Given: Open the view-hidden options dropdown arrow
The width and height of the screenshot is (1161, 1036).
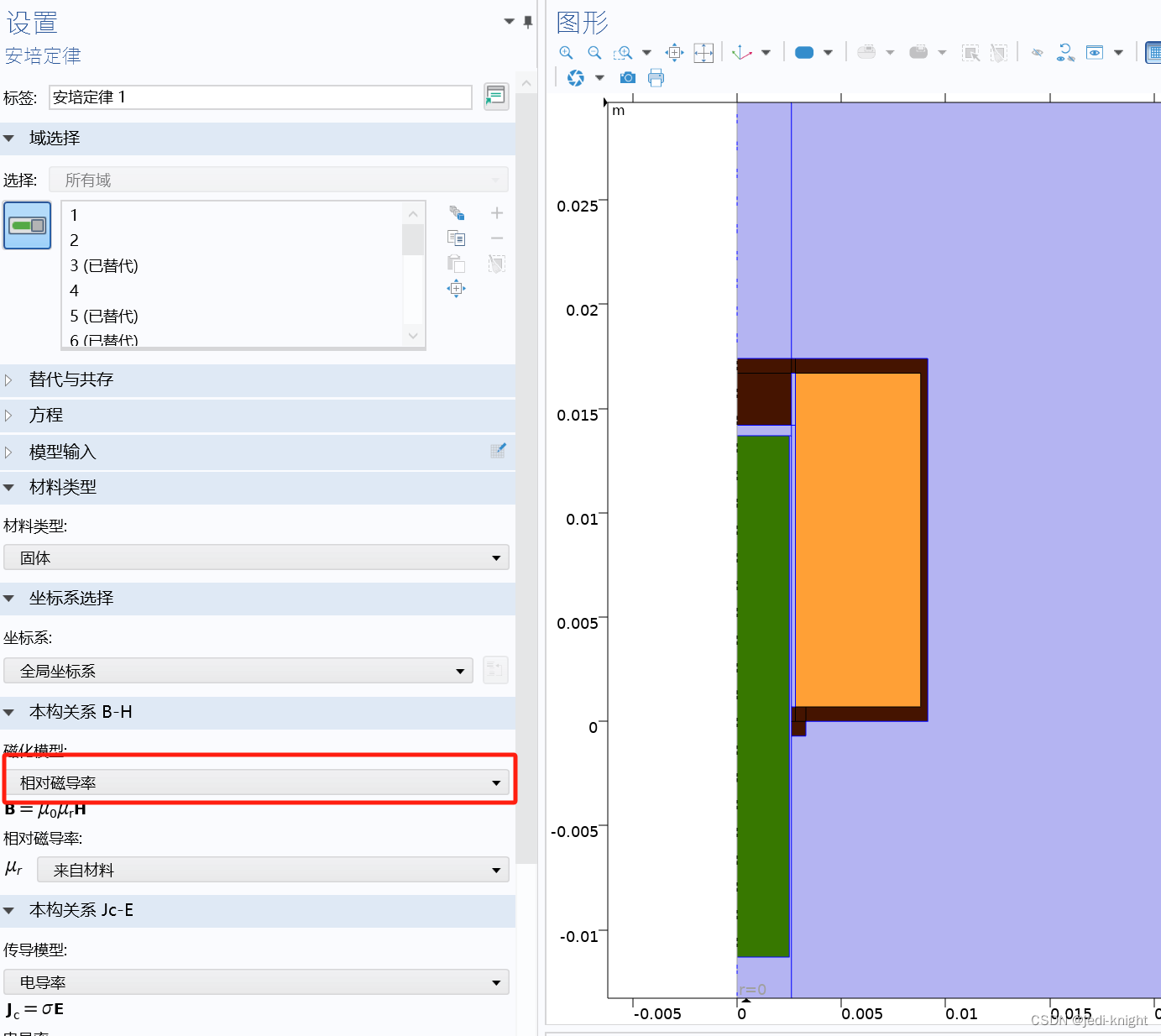Looking at the screenshot, I should [x=1118, y=53].
